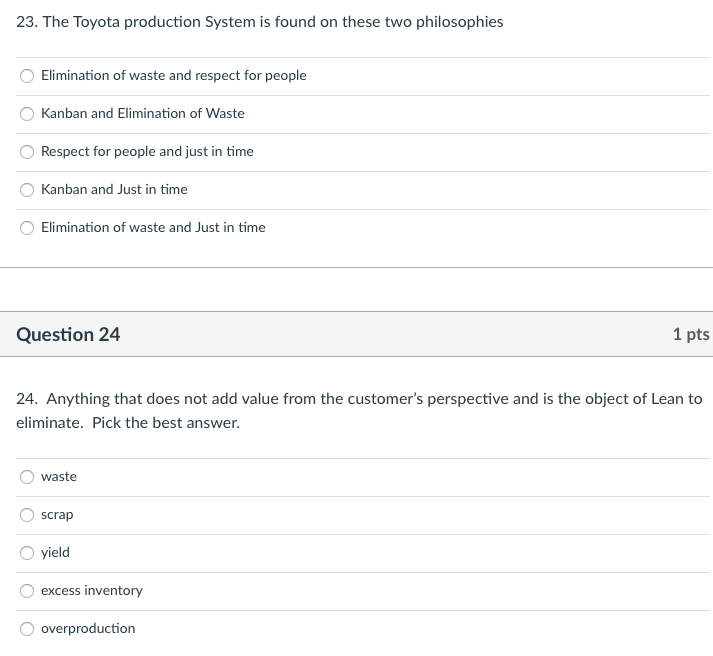Click the answer label 'scrap'
The image size is (713, 656).
tap(57, 515)
